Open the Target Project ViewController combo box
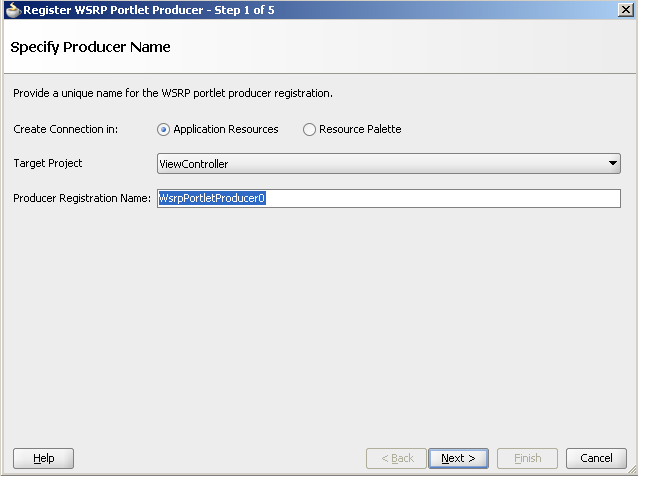The width and height of the screenshot is (645, 481). tap(389, 164)
